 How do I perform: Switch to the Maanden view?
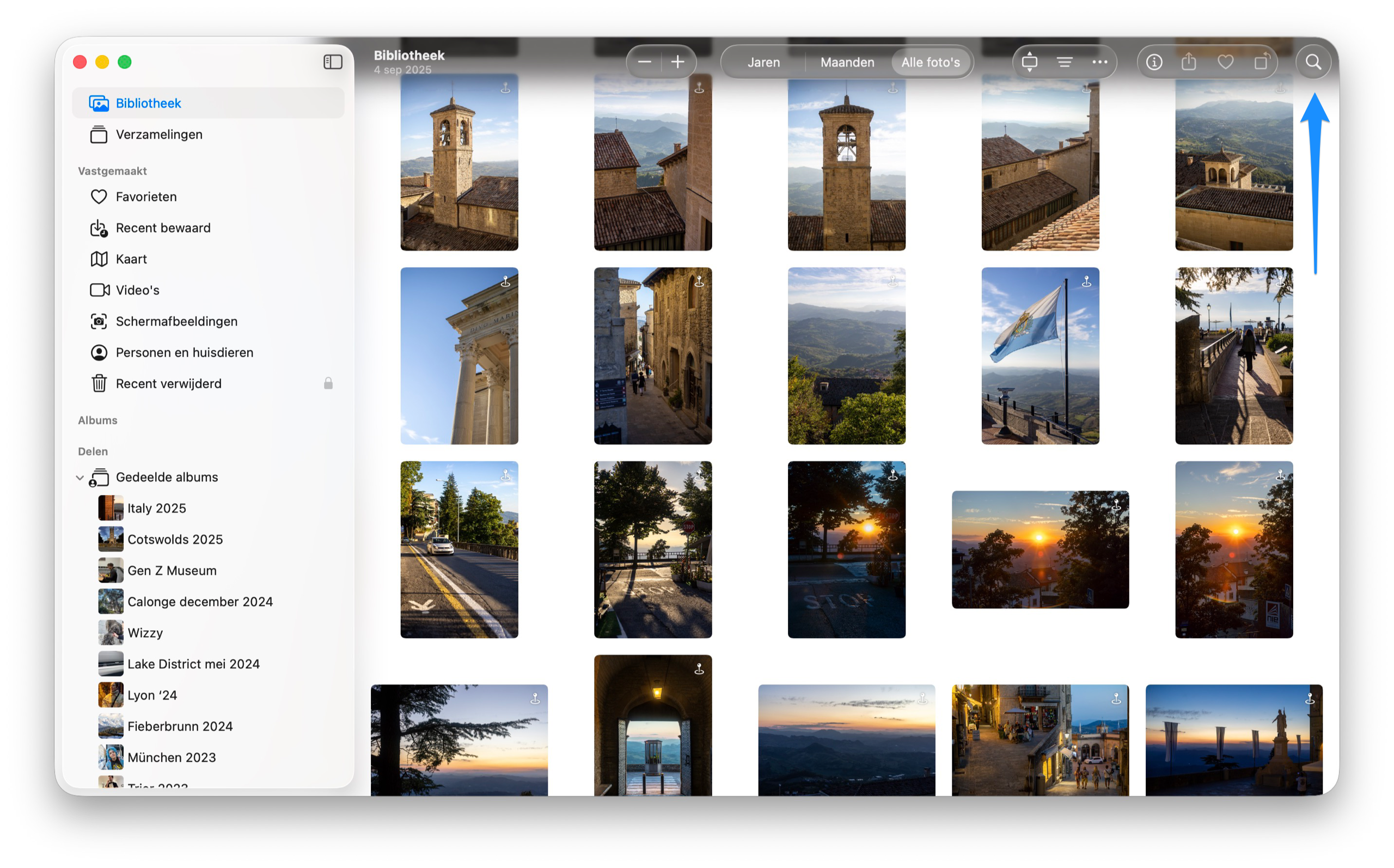click(x=847, y=62)
